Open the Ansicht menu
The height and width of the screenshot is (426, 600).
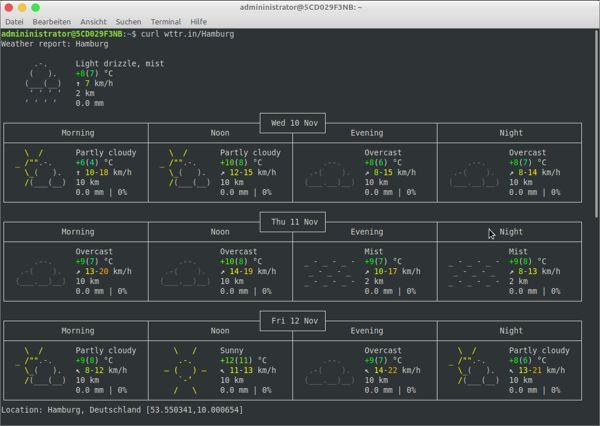point(93,21)
